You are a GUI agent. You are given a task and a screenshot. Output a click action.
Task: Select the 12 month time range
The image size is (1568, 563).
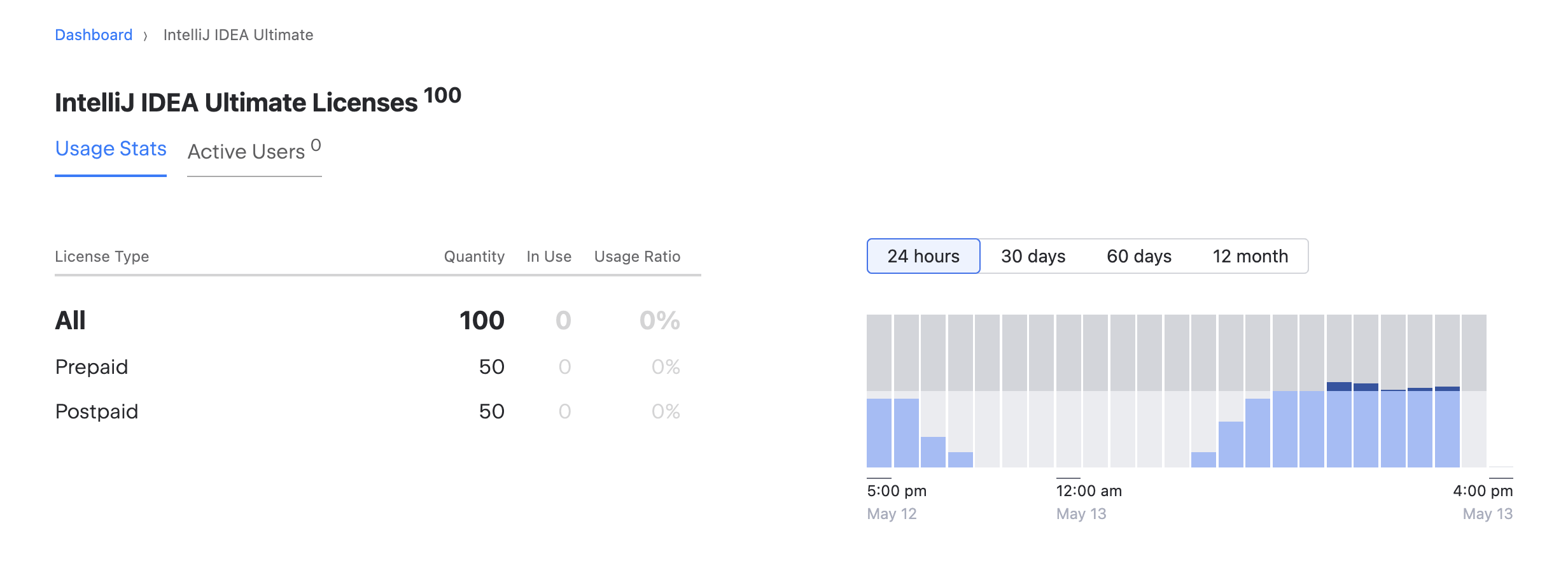pyautogui.click(x=1250, y=256)
